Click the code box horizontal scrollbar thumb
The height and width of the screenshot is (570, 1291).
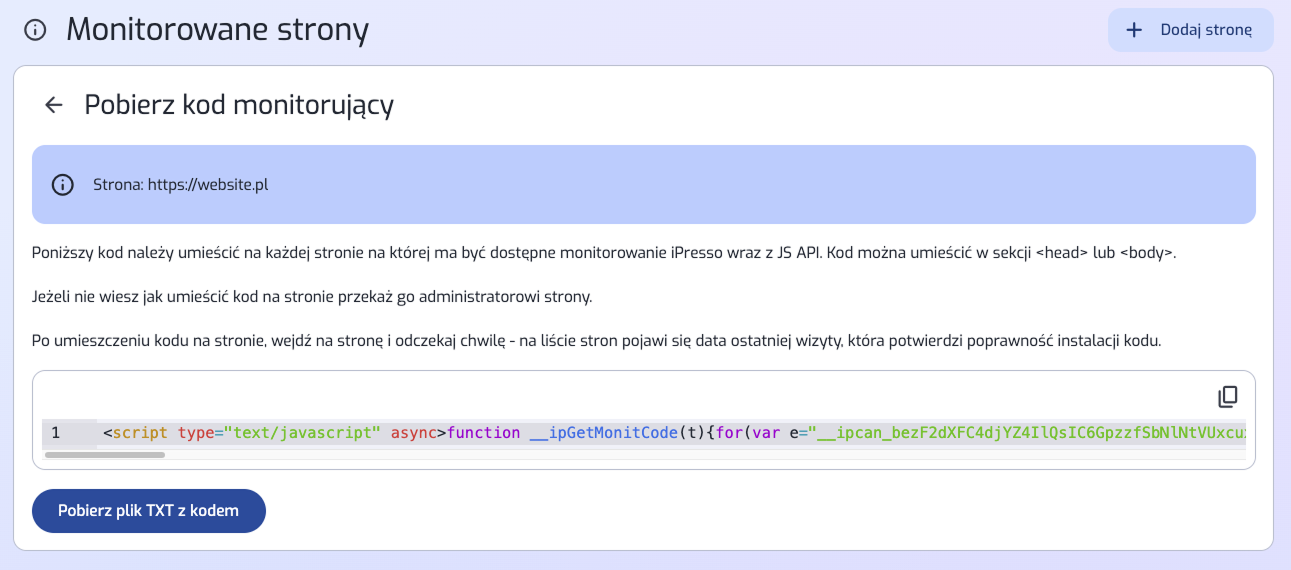click(105, 455)
